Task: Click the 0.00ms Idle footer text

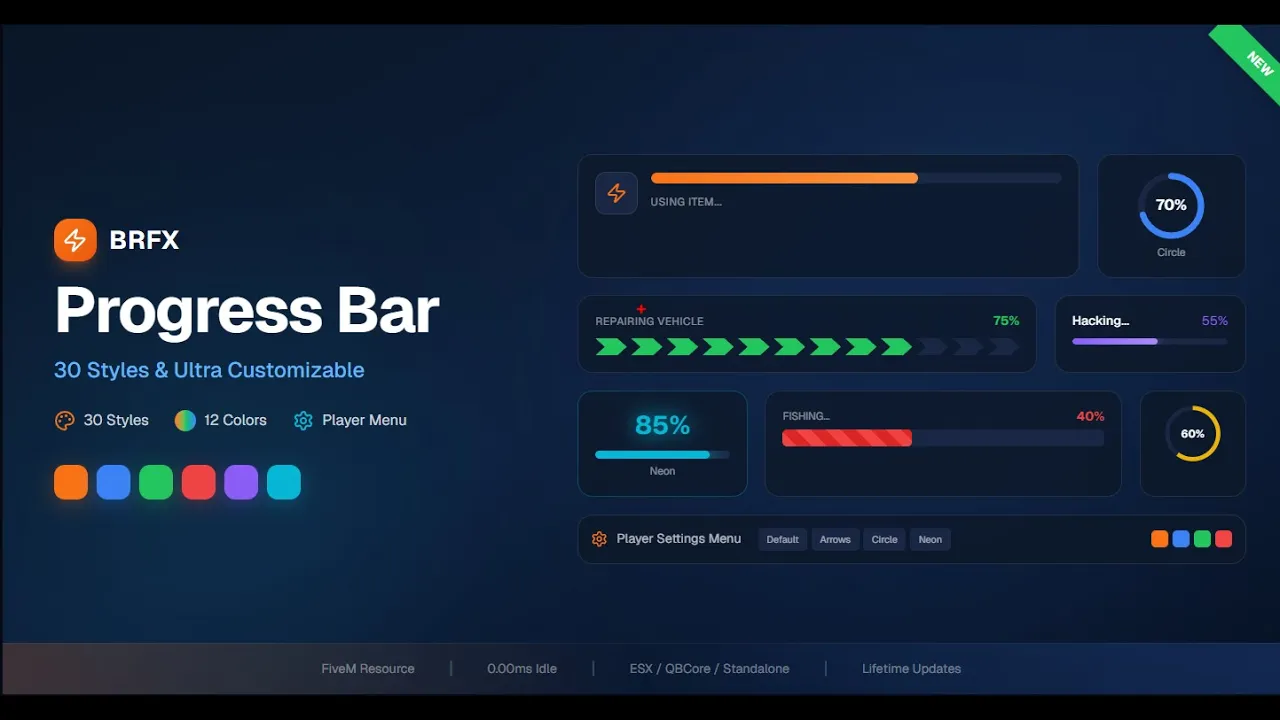Action: click(522, 669)
